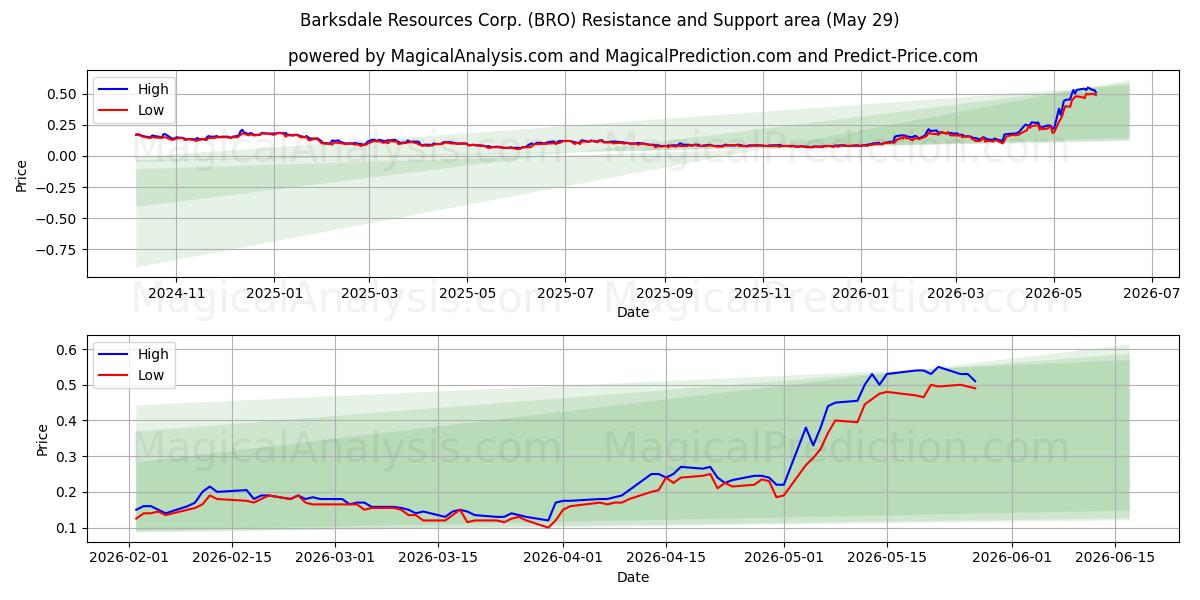Click the 2026-06-01 tick on bottom chart

tap(1012, 559)
